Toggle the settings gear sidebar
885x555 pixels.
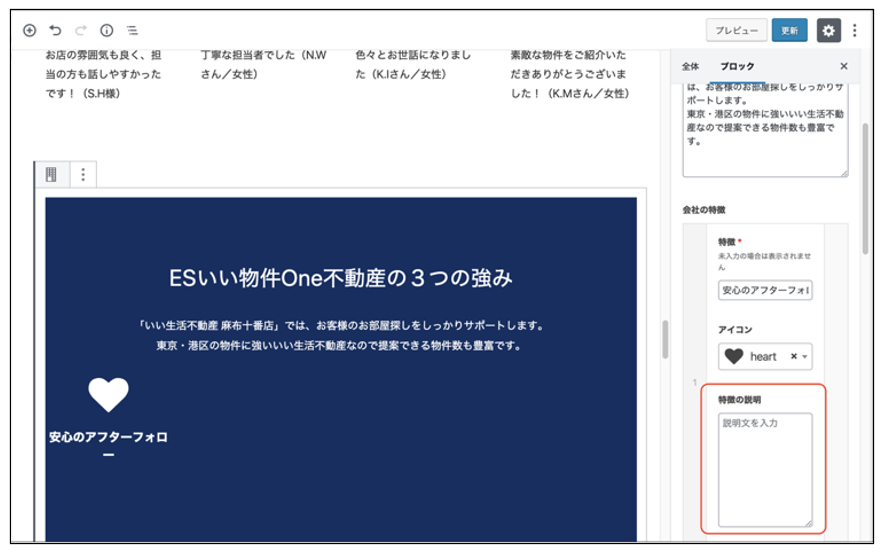(828, 31)
